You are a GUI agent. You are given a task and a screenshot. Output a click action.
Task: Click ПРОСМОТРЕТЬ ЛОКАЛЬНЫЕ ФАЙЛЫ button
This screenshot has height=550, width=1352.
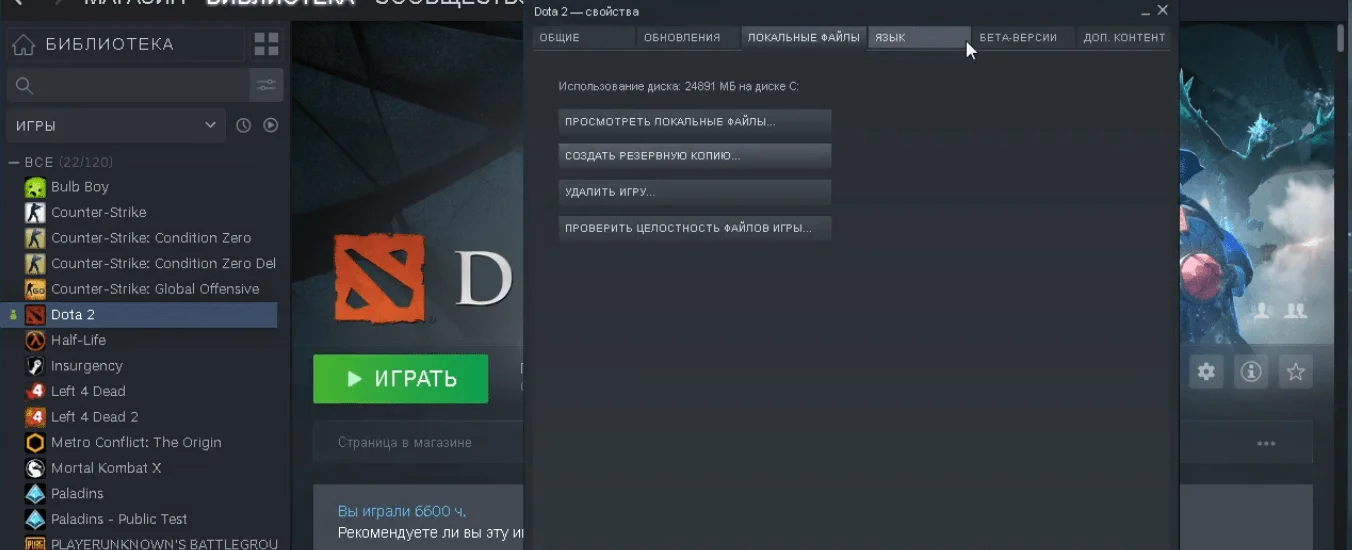[695, 122]
